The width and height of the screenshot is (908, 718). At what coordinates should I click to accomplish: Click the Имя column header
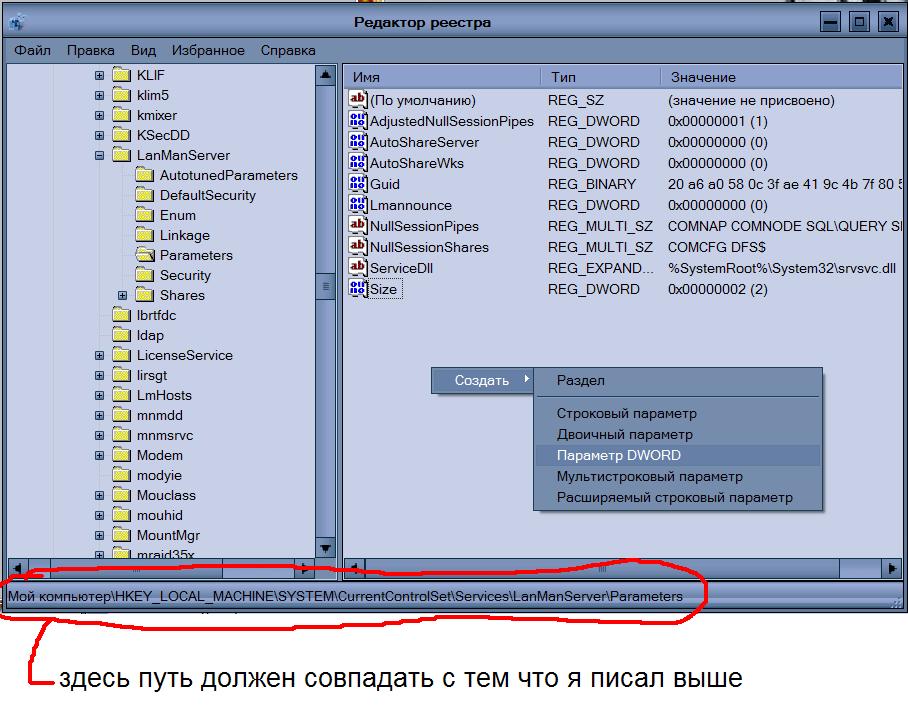[366, 77]
